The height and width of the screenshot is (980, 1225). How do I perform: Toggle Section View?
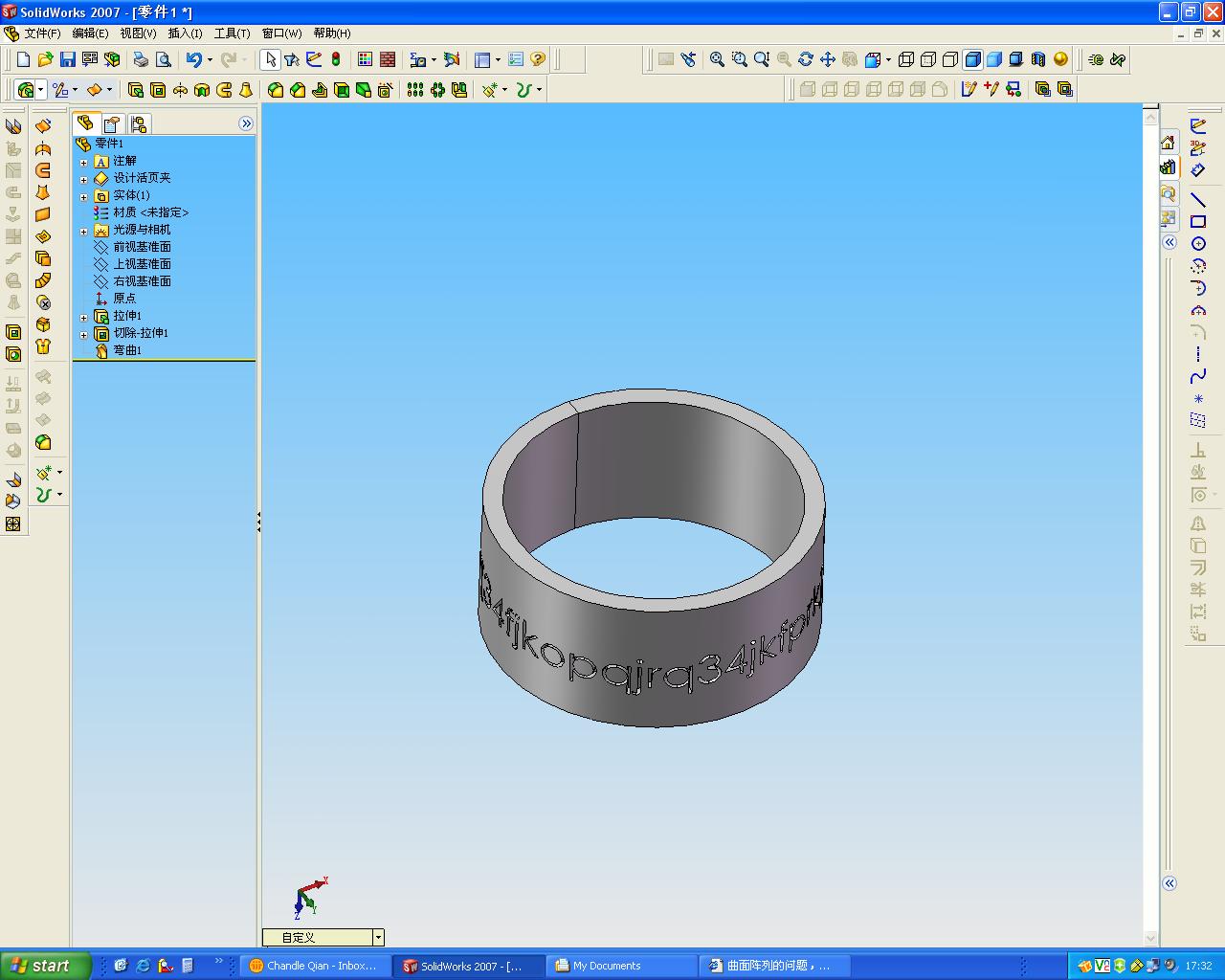(x=1038, y=59)
